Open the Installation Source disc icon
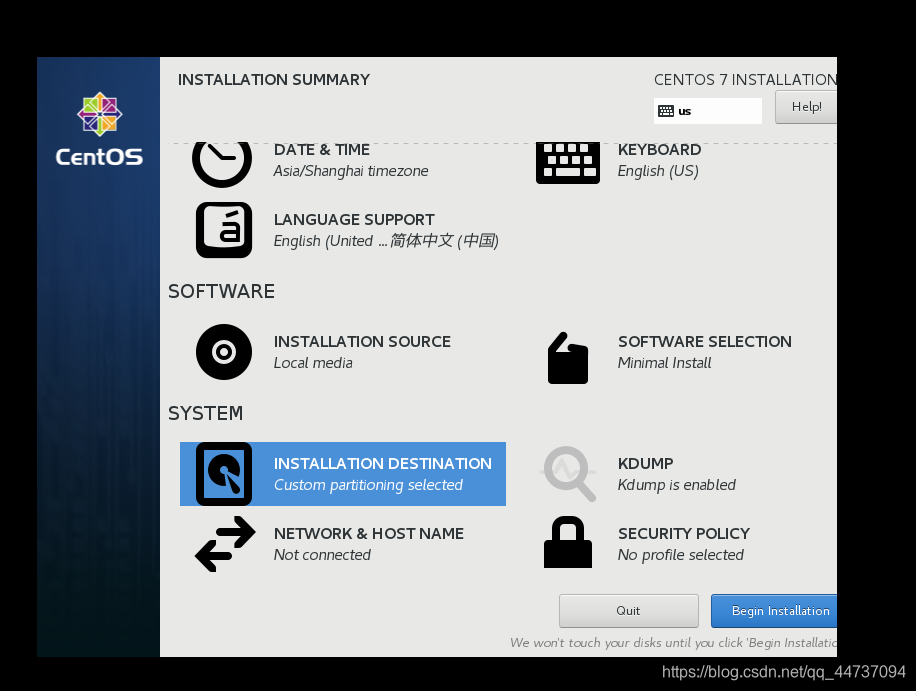The height and width of the screenshot is (691, 916). tap(224, 352)
